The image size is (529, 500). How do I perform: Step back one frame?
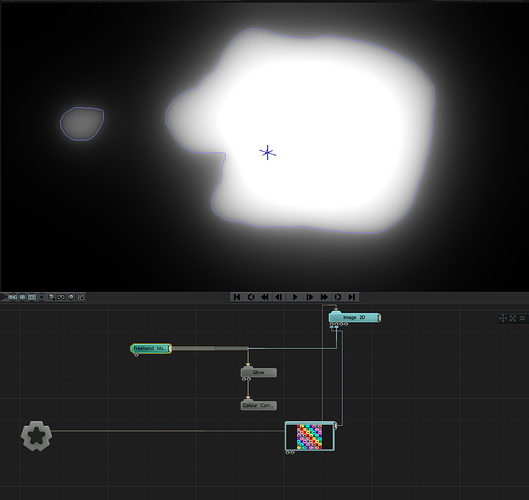[x=279, y=297]
